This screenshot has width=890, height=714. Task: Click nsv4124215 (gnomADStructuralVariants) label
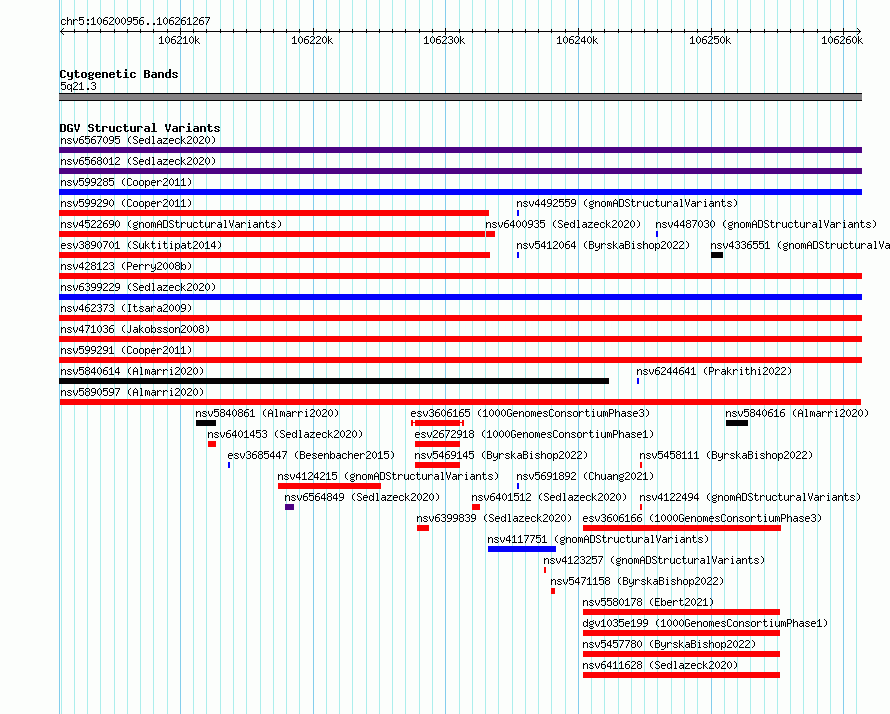click(388, 476)
